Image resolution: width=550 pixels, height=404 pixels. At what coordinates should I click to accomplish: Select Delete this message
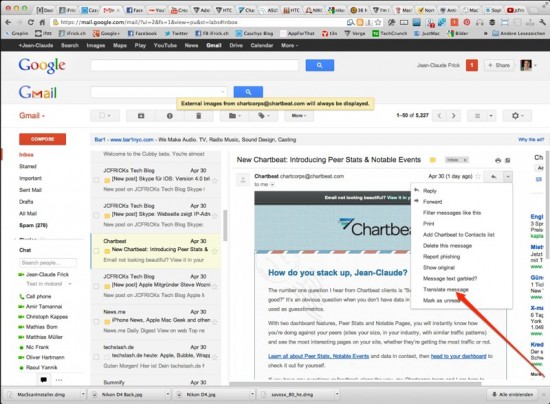point(447,245)
